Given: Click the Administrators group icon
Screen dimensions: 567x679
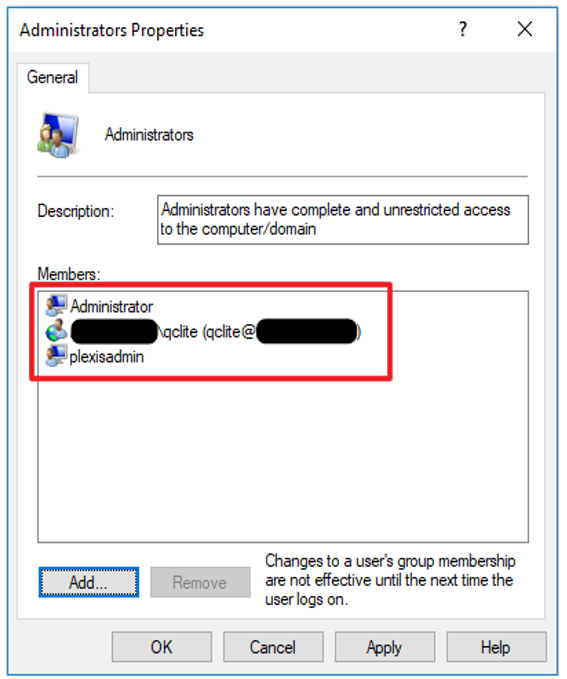Looking at the screenshot, I should coord(58,135).
